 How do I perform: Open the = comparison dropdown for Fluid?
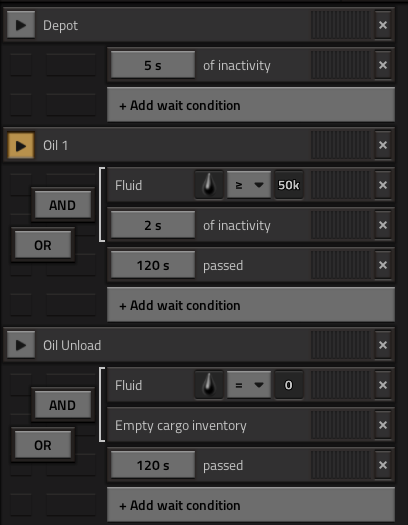click(x=249, y=385)
